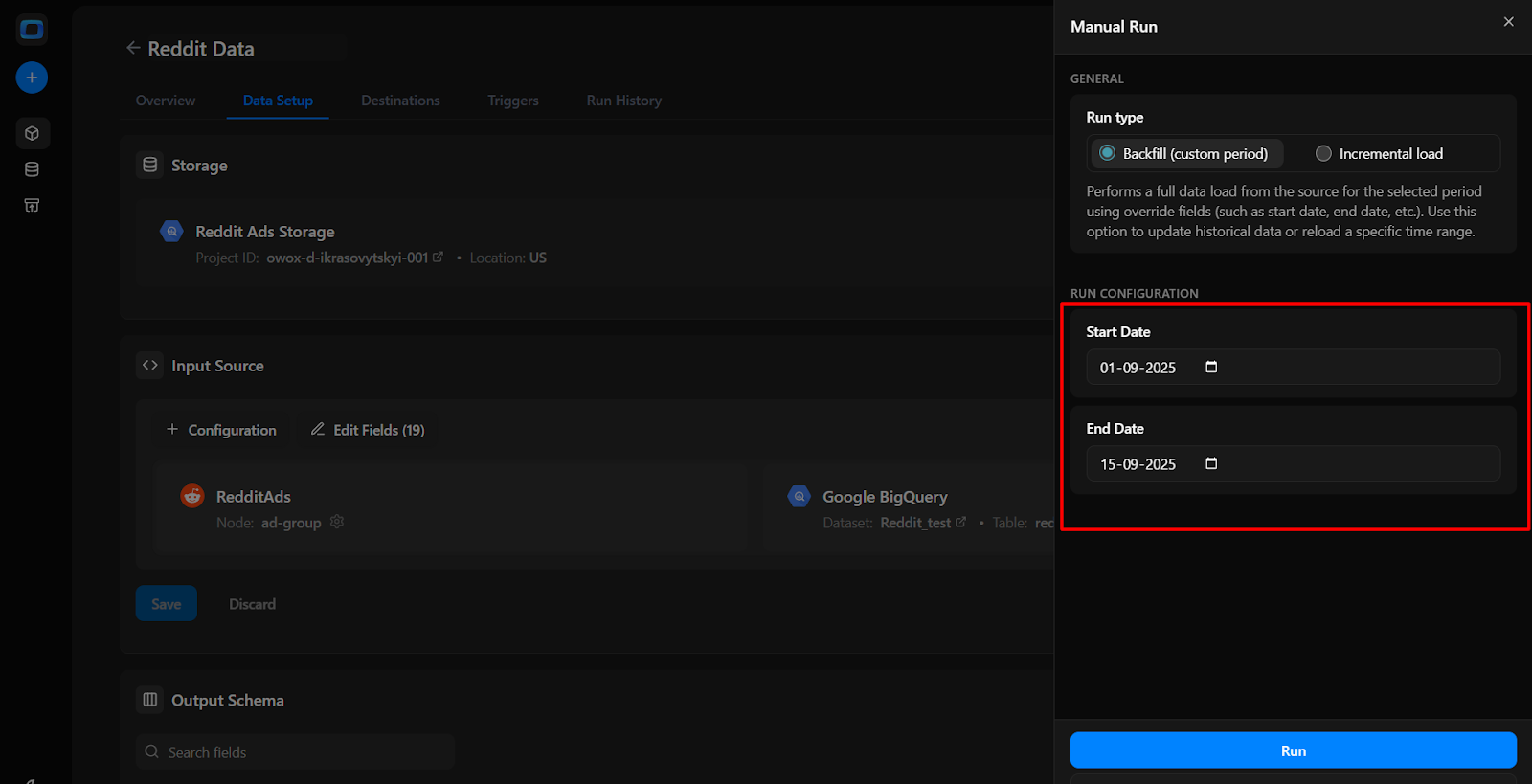Screen dimensions: 1532x784
Task: Select Backfill (custom period) run type
Action: (x=1185, y=153)
